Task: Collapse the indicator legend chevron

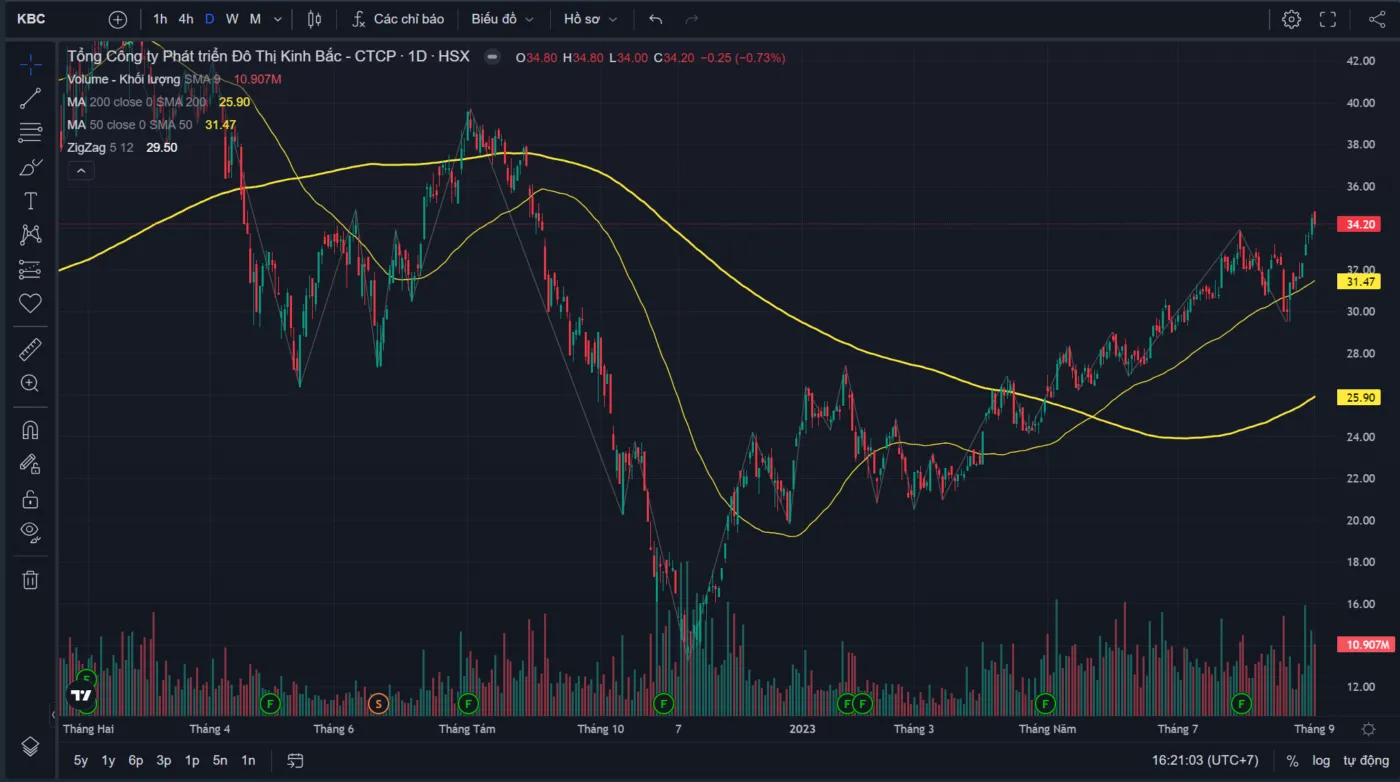Action: pos(81,171)
